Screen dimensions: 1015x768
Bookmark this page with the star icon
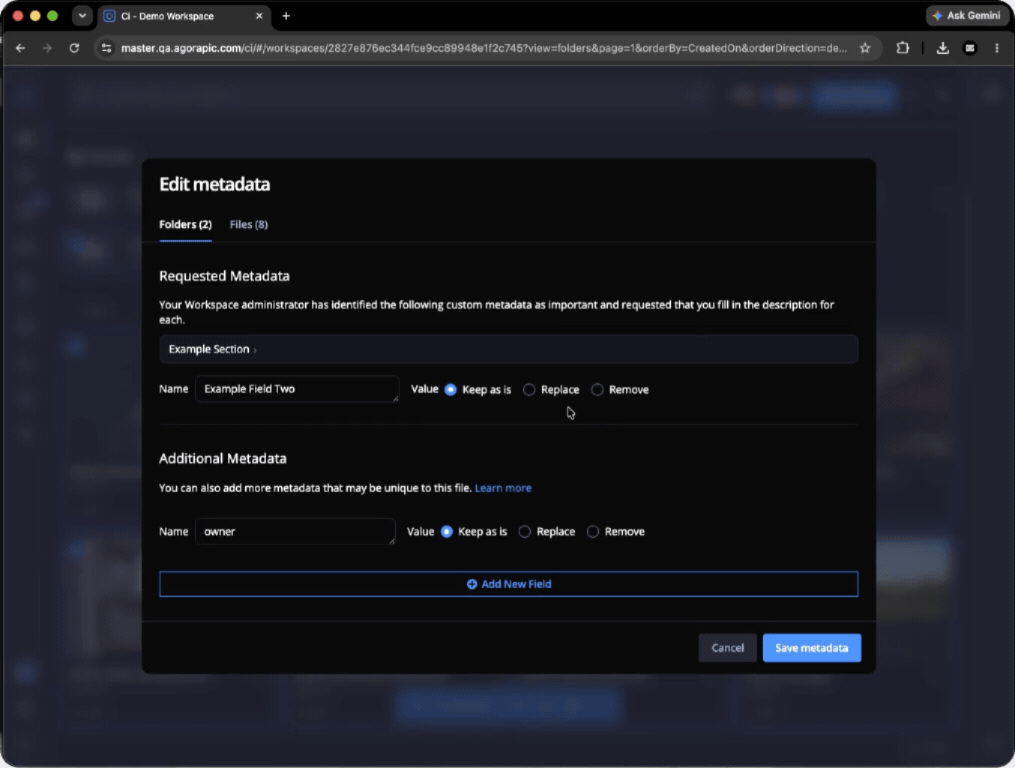click(865, 48)
